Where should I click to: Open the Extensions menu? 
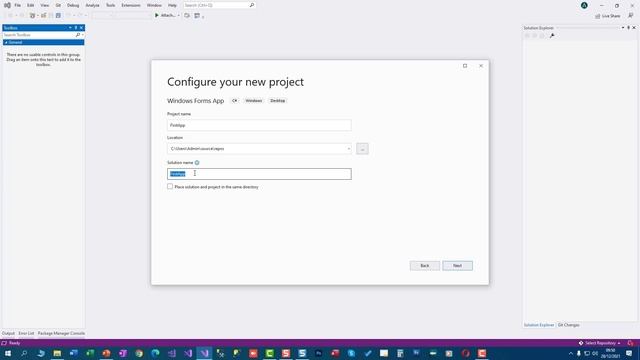click(131, 5)
